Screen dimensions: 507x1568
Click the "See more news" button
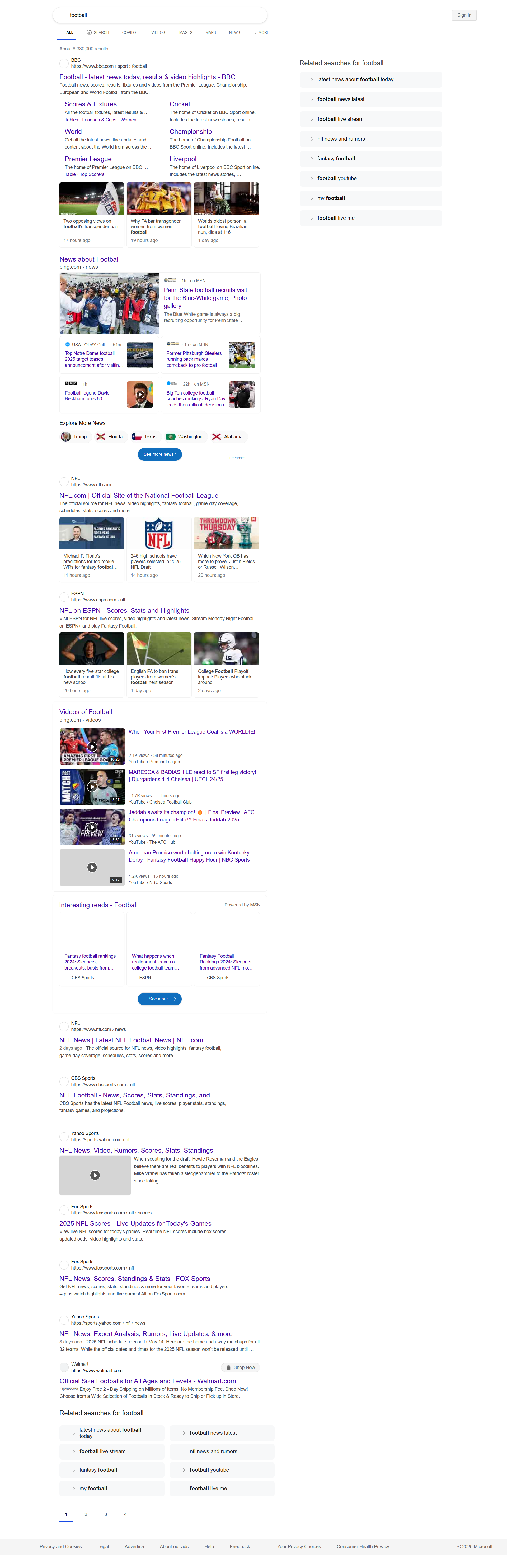(x=160, y=454)
